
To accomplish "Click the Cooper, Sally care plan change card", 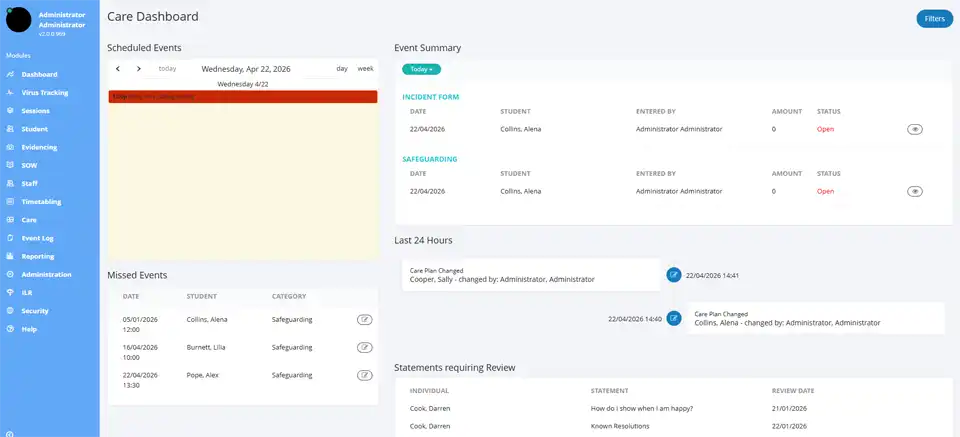I will click(x=531, y=275).
